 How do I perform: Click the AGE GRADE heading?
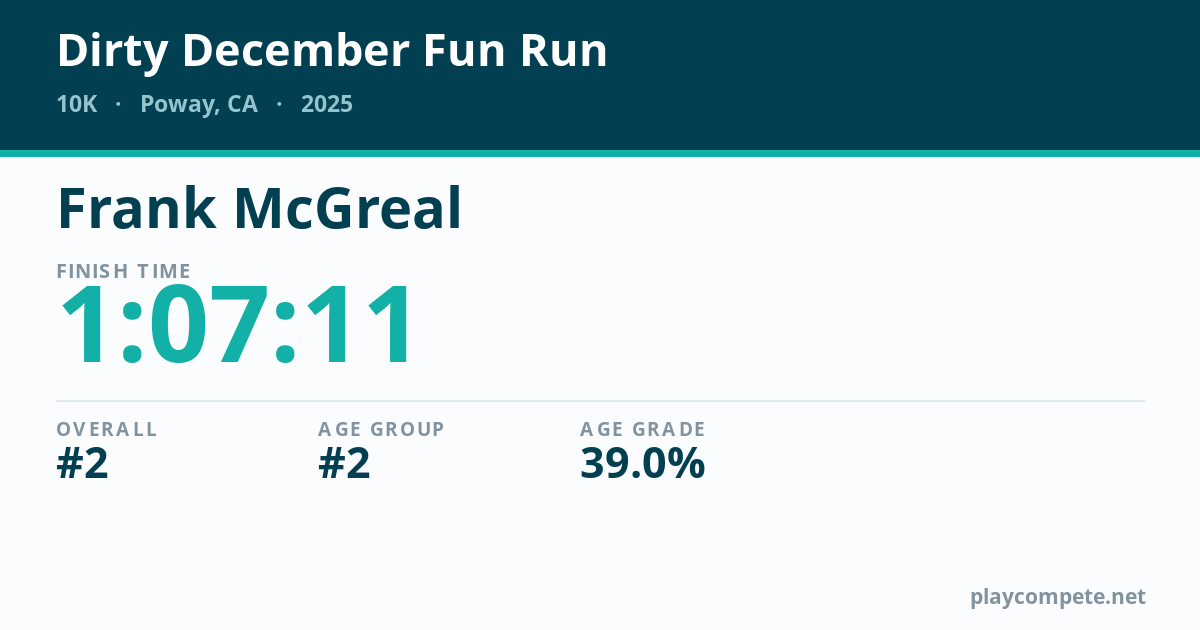pos(643,429)
